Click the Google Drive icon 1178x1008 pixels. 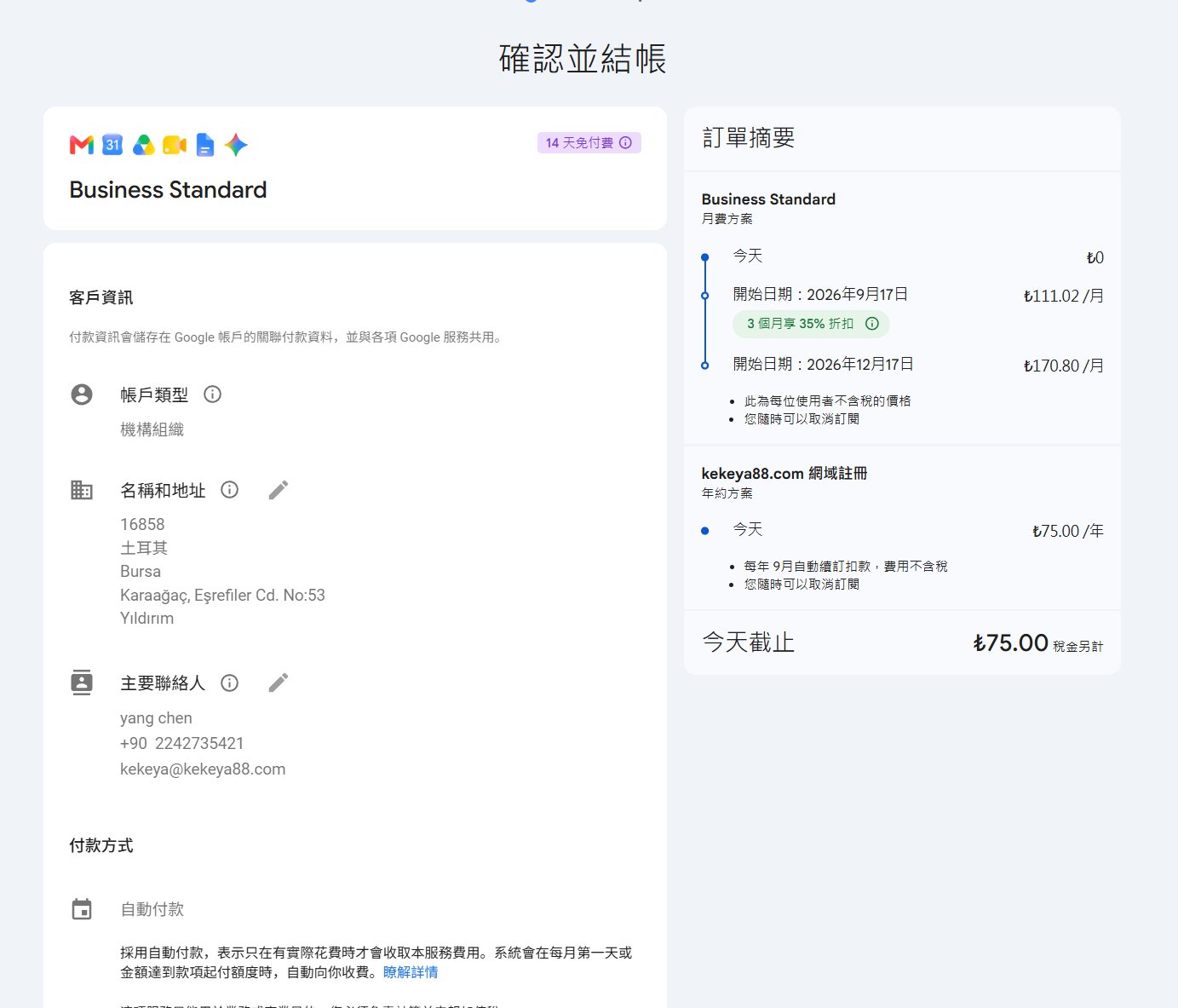(144, 145)
